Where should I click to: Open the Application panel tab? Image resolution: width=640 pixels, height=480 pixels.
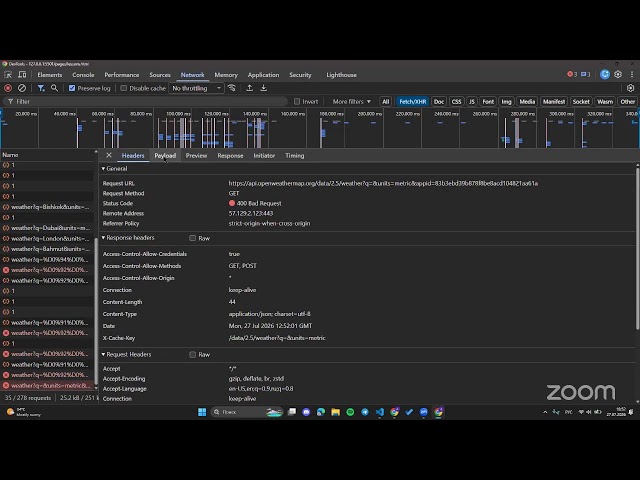pyautogui.click(x=263, y=75)
